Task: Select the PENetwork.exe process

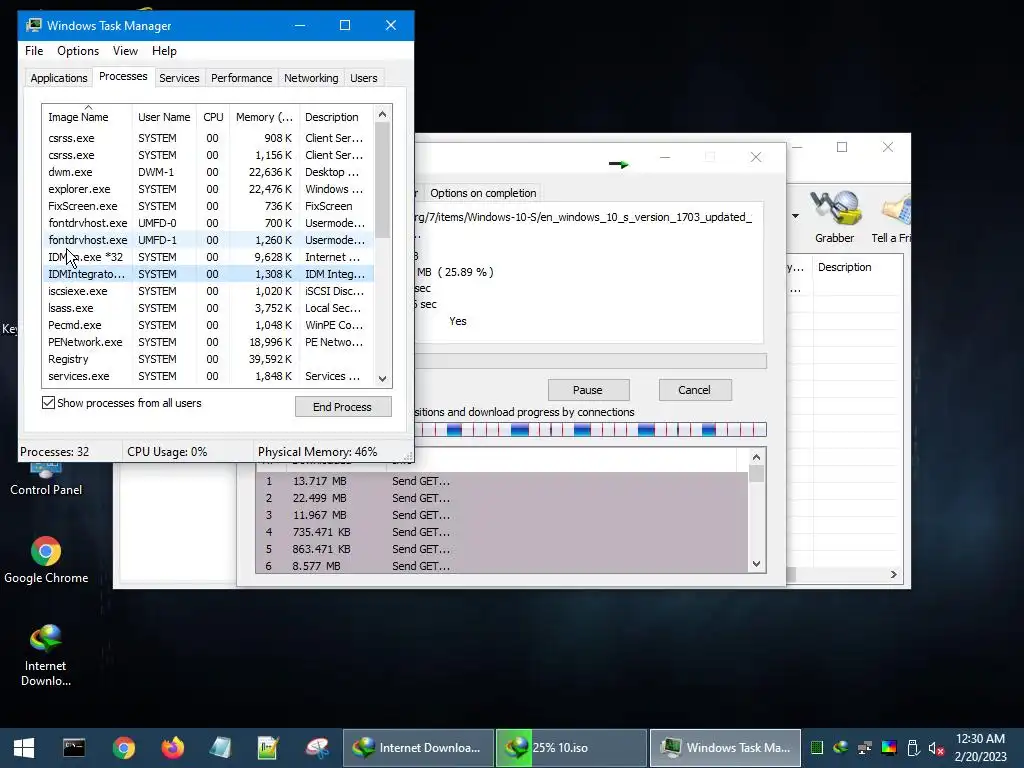Action: pos(208,342)
